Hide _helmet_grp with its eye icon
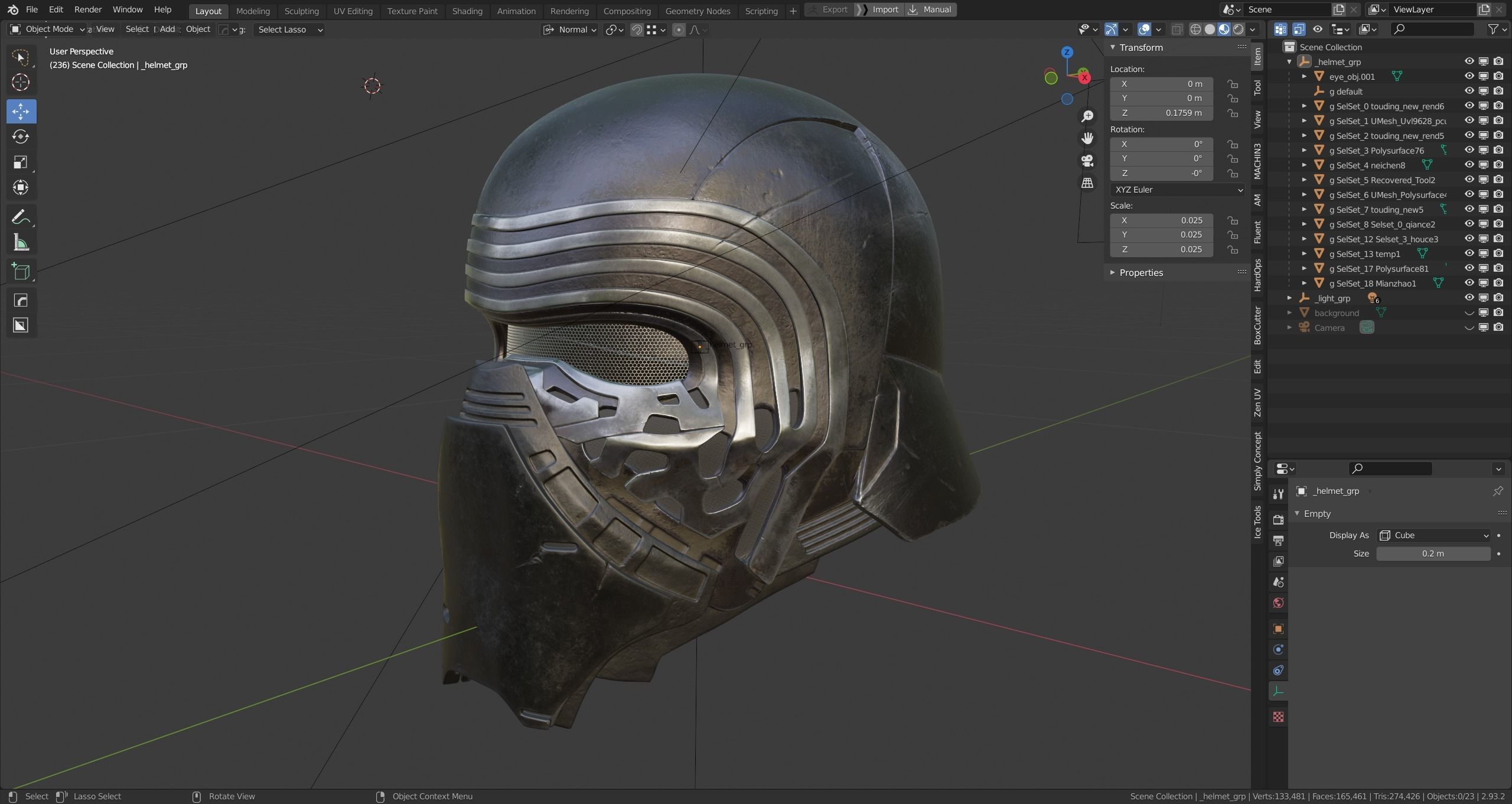The image size is (1512, 804). point(1469,61)
